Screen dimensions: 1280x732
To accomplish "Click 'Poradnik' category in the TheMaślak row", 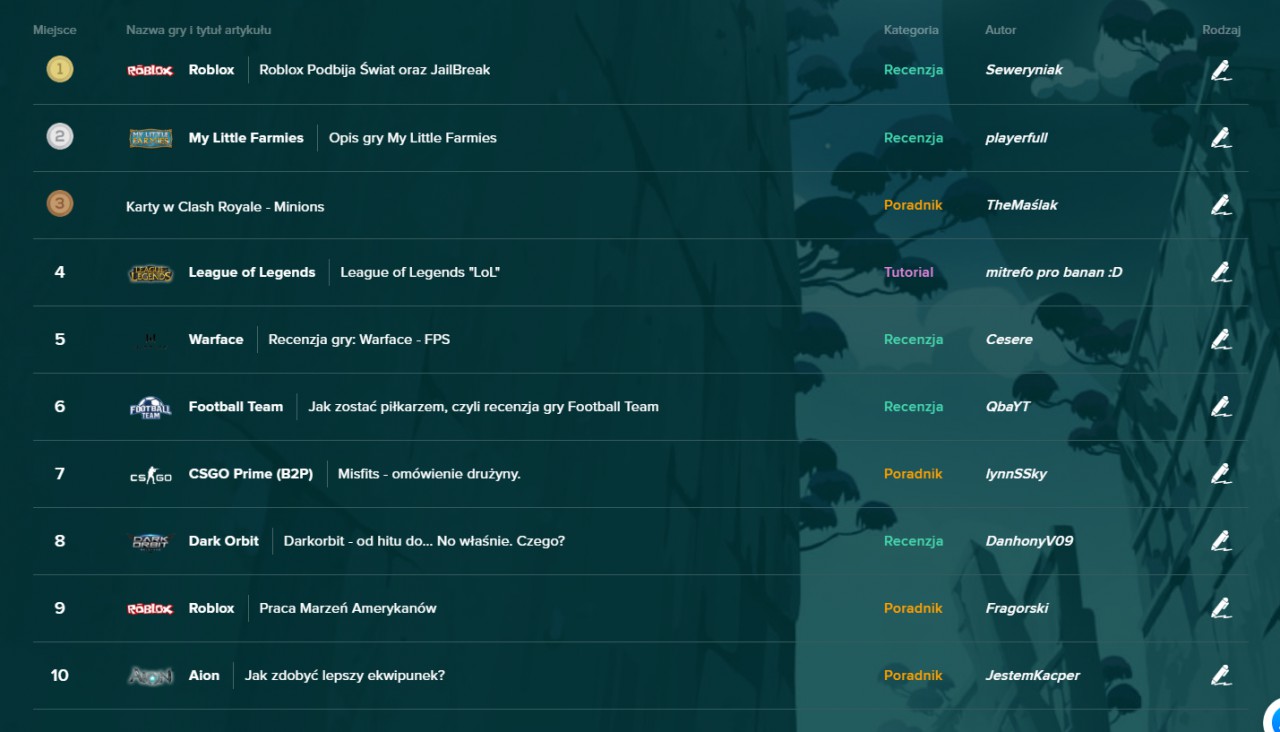I will pos(913,205).
